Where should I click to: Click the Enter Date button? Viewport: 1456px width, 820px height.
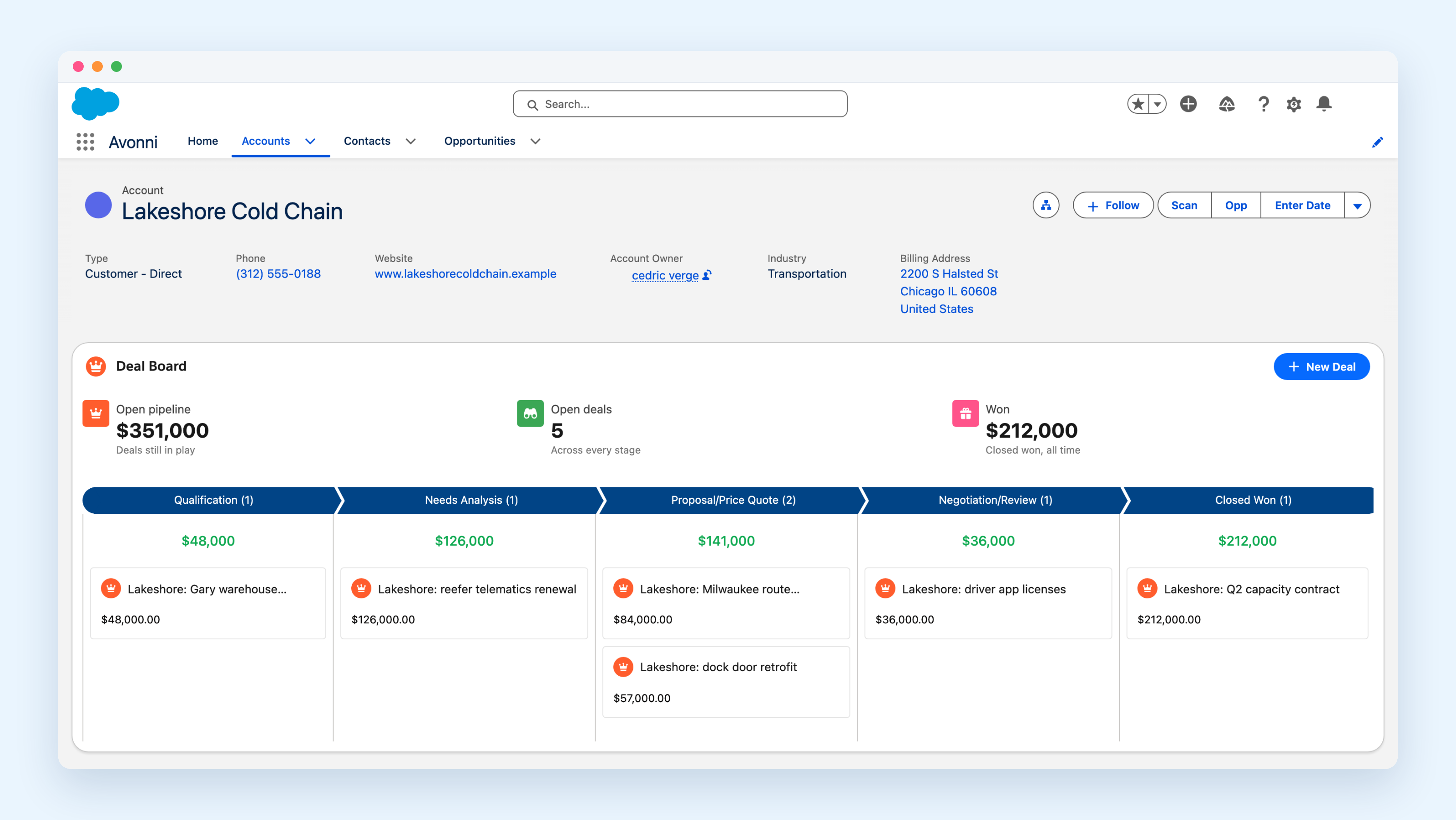coord(1302,205)
